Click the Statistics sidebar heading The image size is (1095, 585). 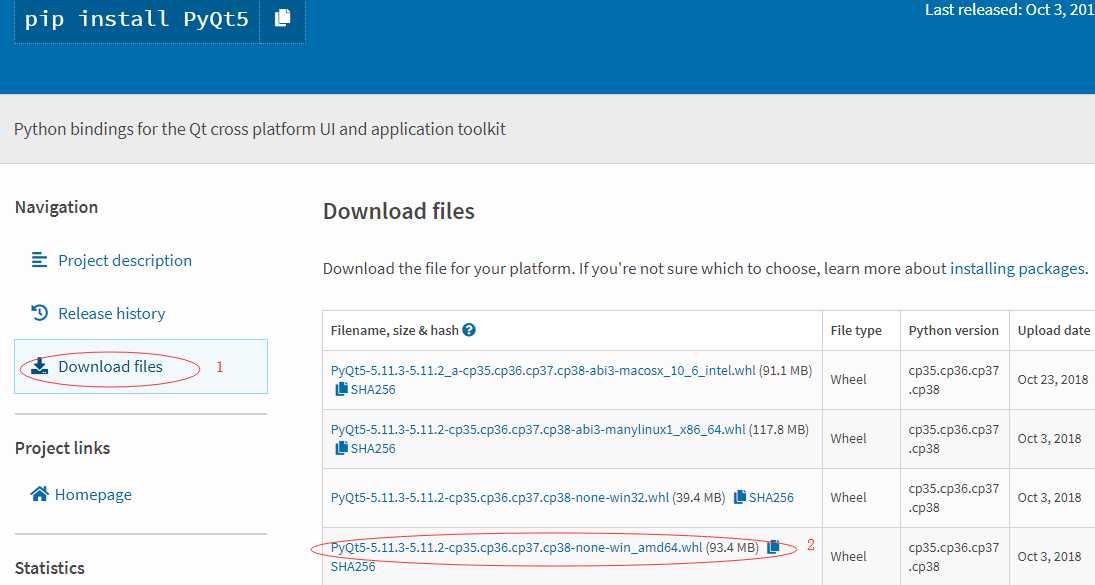(50, 568)
